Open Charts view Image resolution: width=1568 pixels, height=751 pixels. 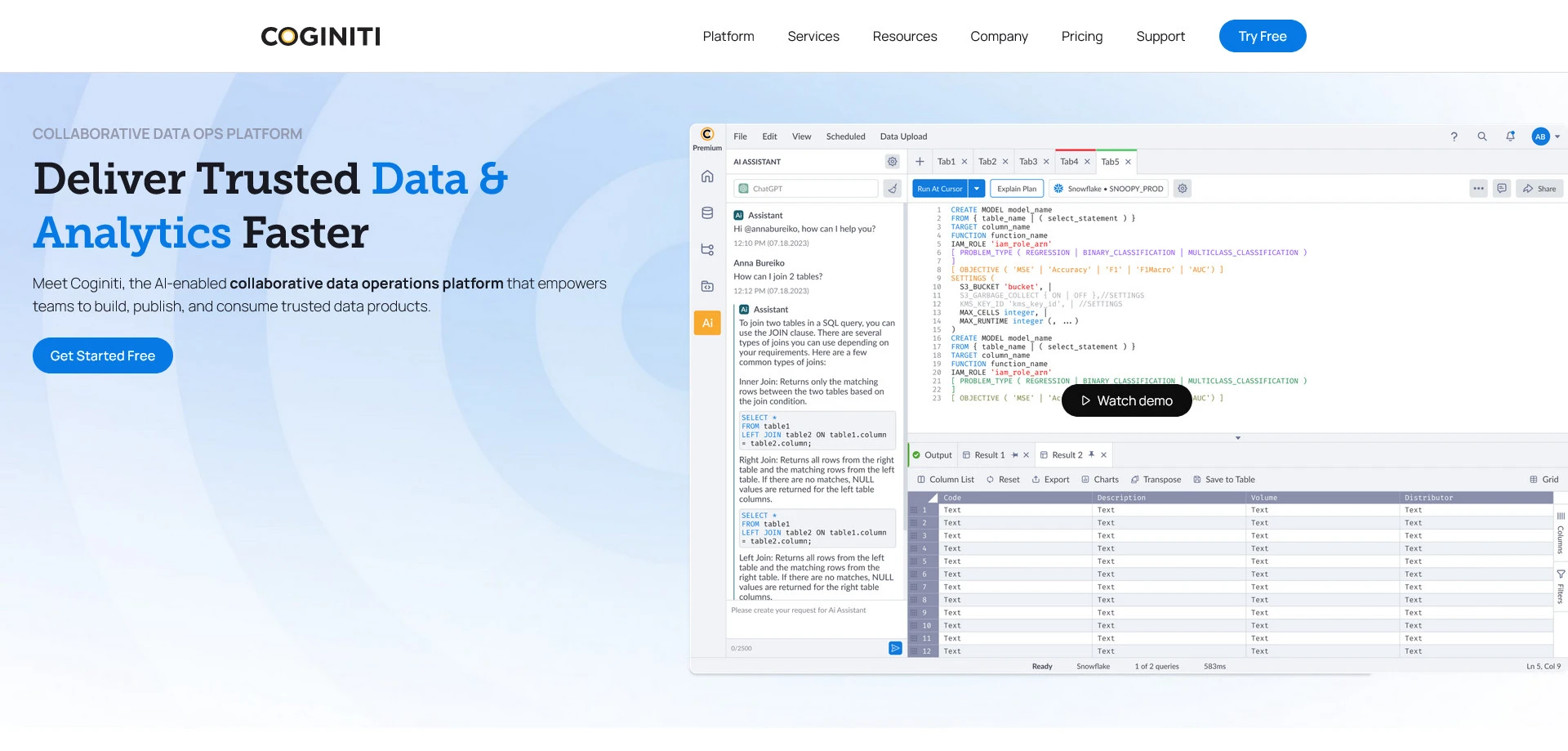[x=1100, y=480]
